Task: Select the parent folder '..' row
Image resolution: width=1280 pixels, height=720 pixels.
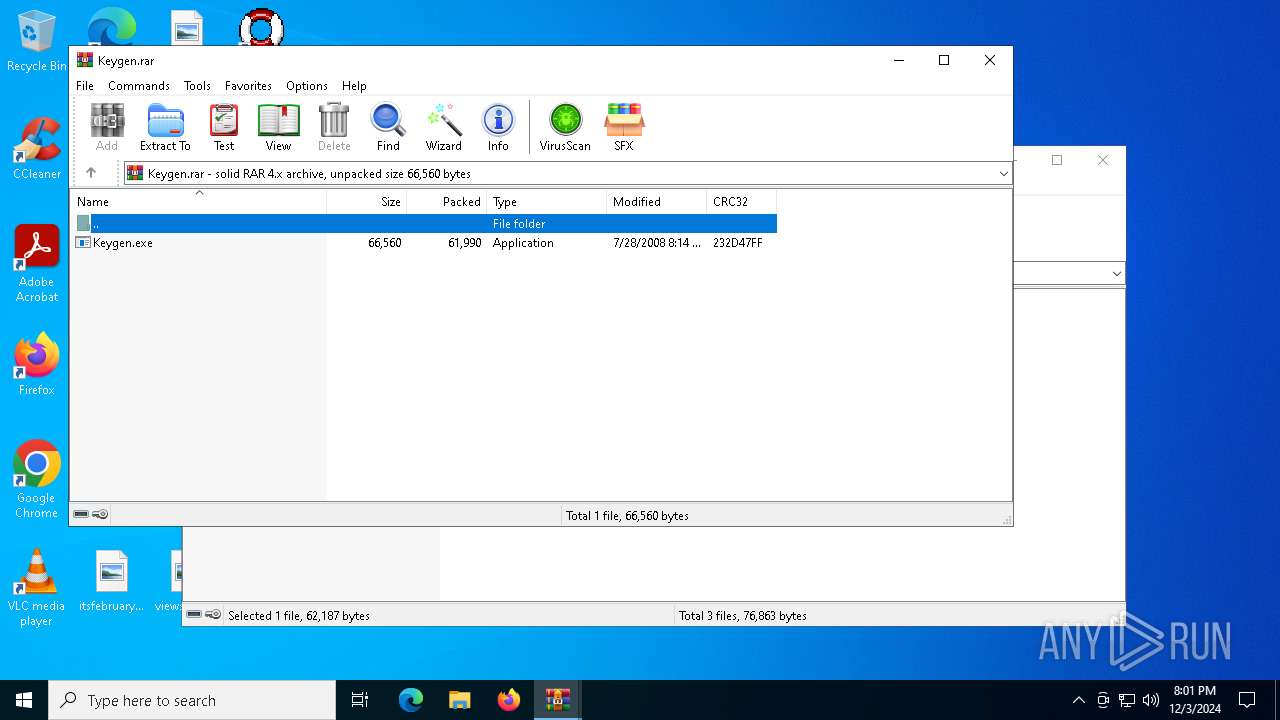Action: coord(424,224)
